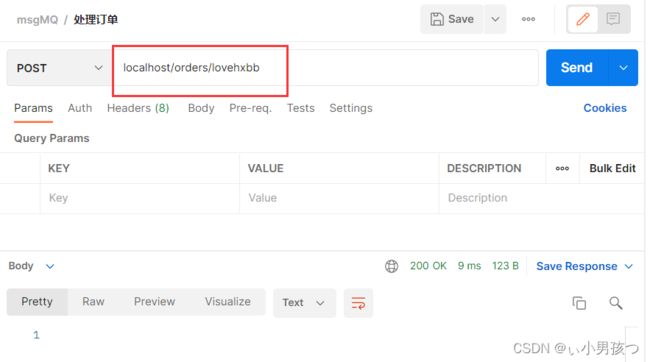The width and height of the screenshot is (650, 362).
Task: Click the 9 ms response time
Action: [469, 266]
